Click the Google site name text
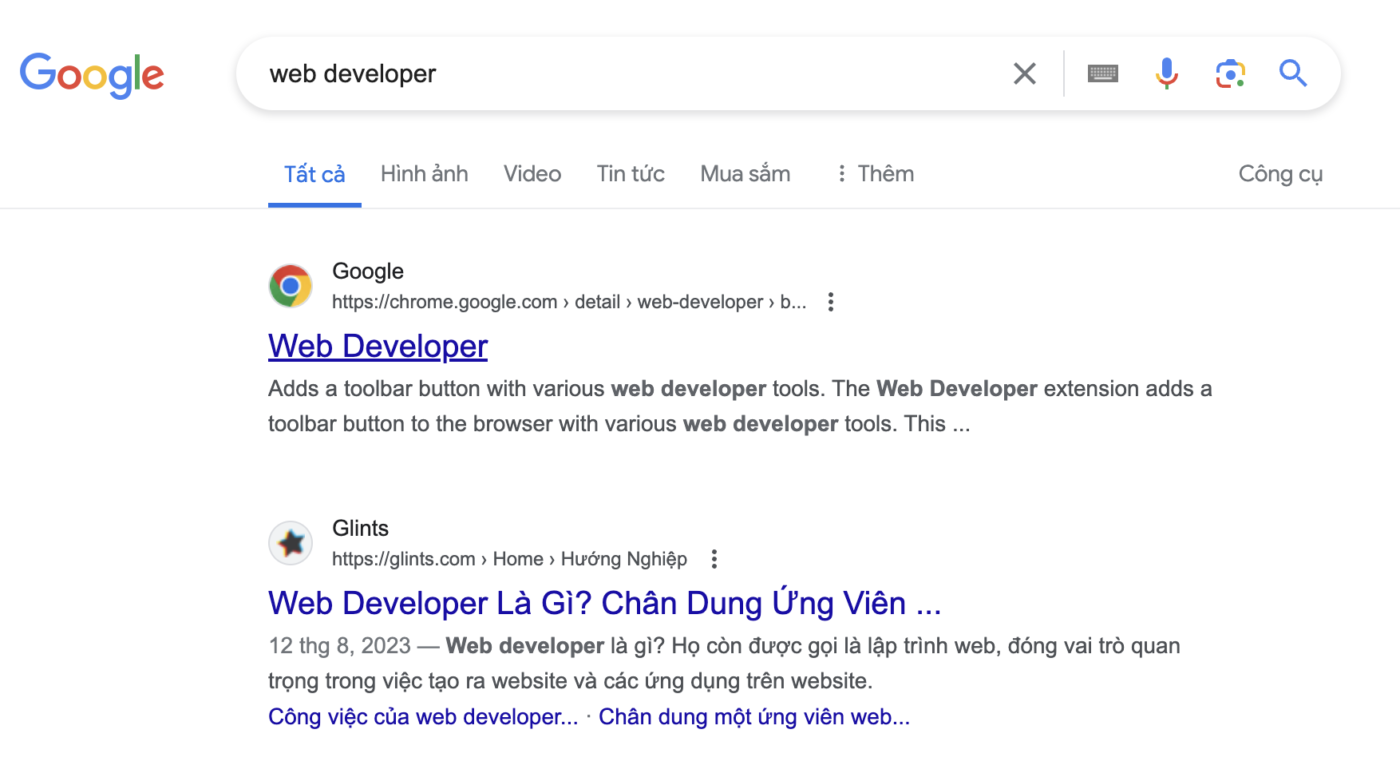Viewport: 1400px width, 781px height. 368,271
